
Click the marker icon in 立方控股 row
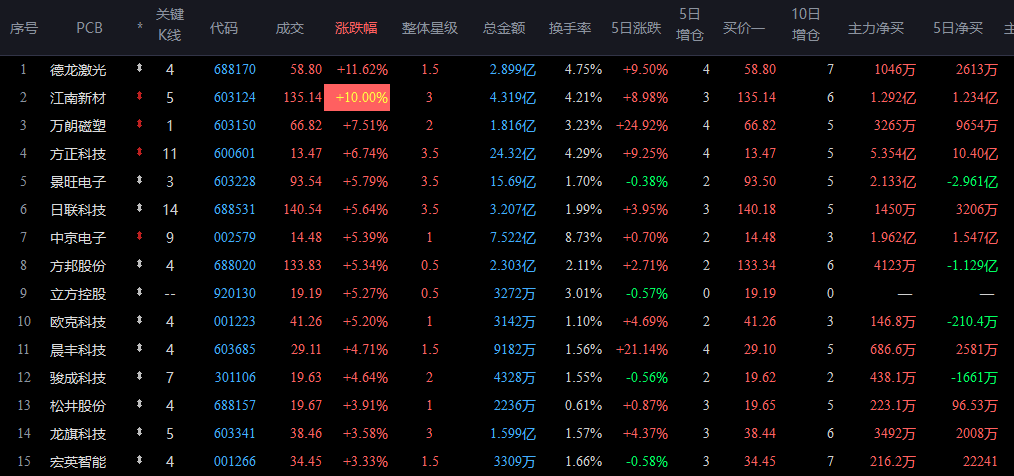click(x=139, y=292)
